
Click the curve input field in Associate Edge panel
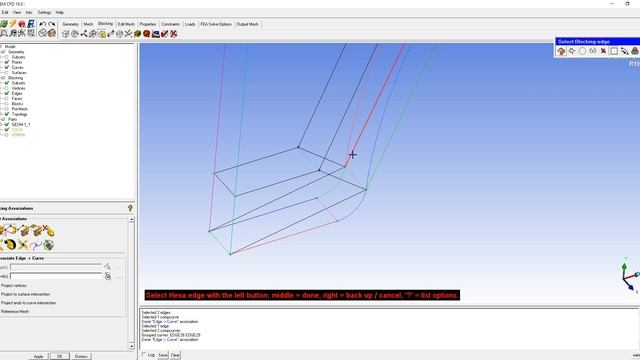point(56,276)
